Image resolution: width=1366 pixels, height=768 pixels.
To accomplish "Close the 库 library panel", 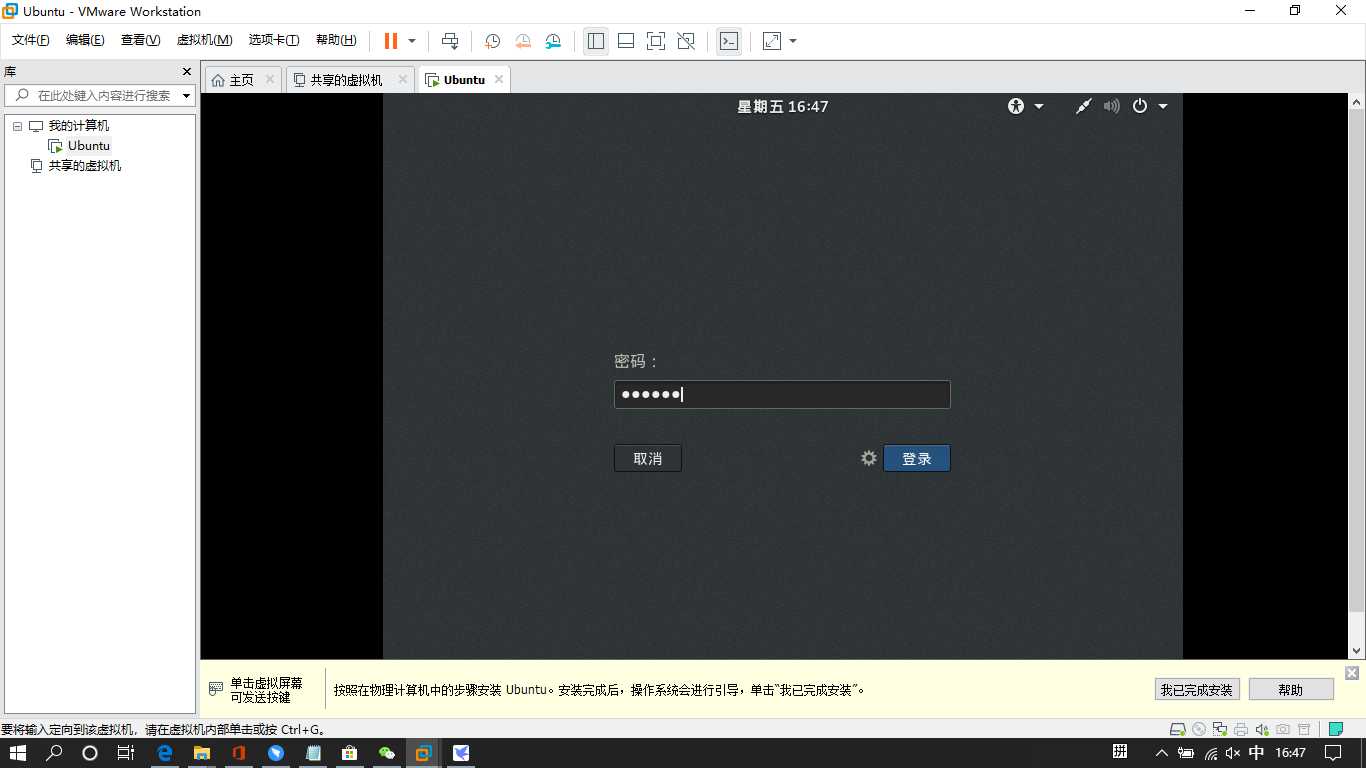I will (x=186, y=72).
